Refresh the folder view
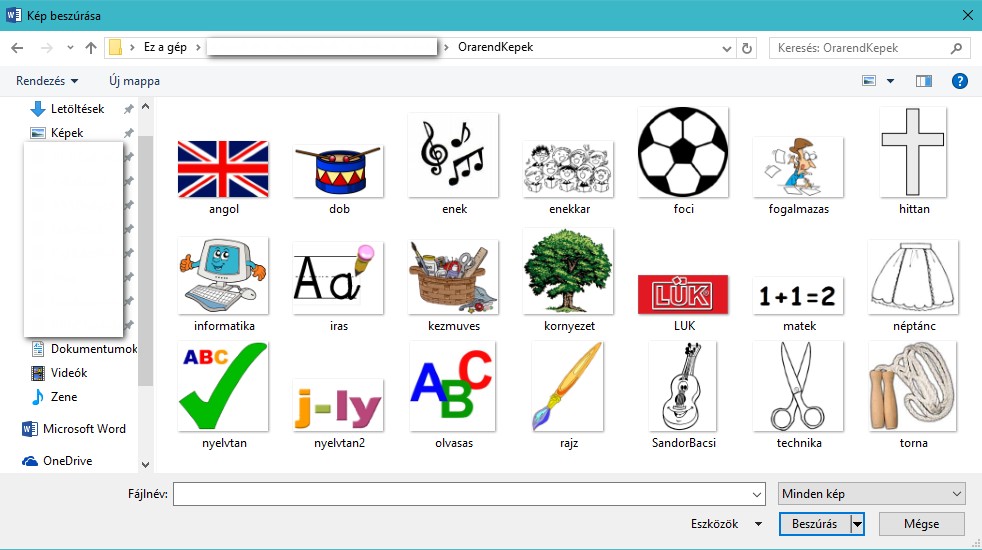The image size is (982, 550). [x=747, y=48]
